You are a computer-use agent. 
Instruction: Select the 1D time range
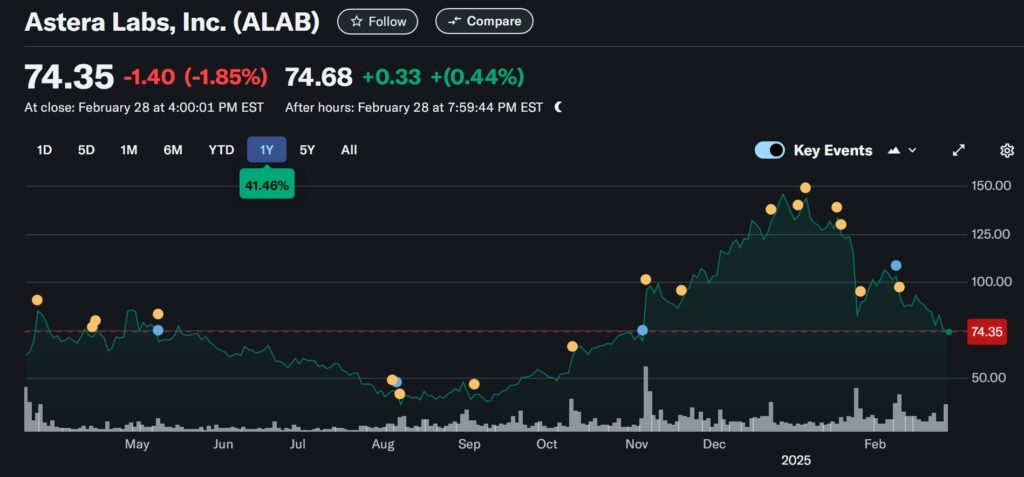tap(44, 150)
